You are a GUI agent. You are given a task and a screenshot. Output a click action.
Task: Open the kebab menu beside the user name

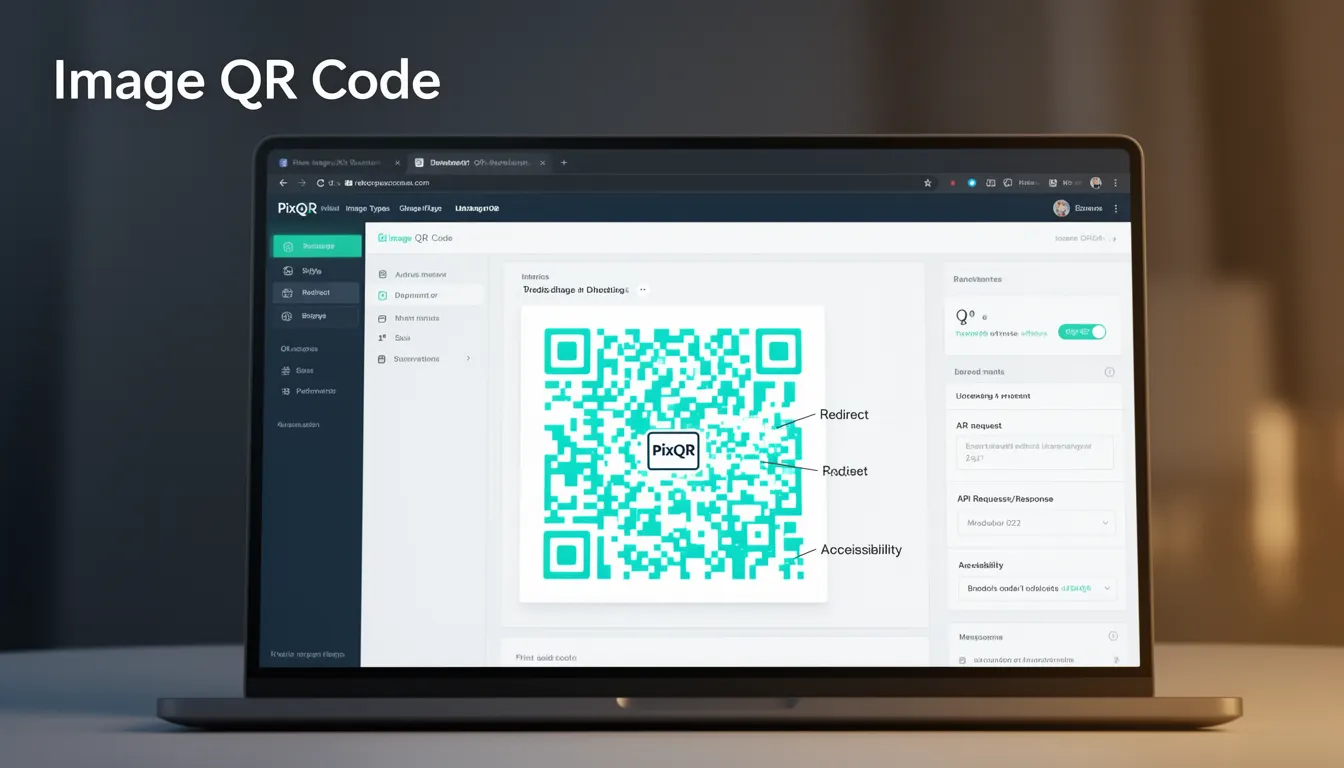pyautogui.click(x=1116, y=208)
